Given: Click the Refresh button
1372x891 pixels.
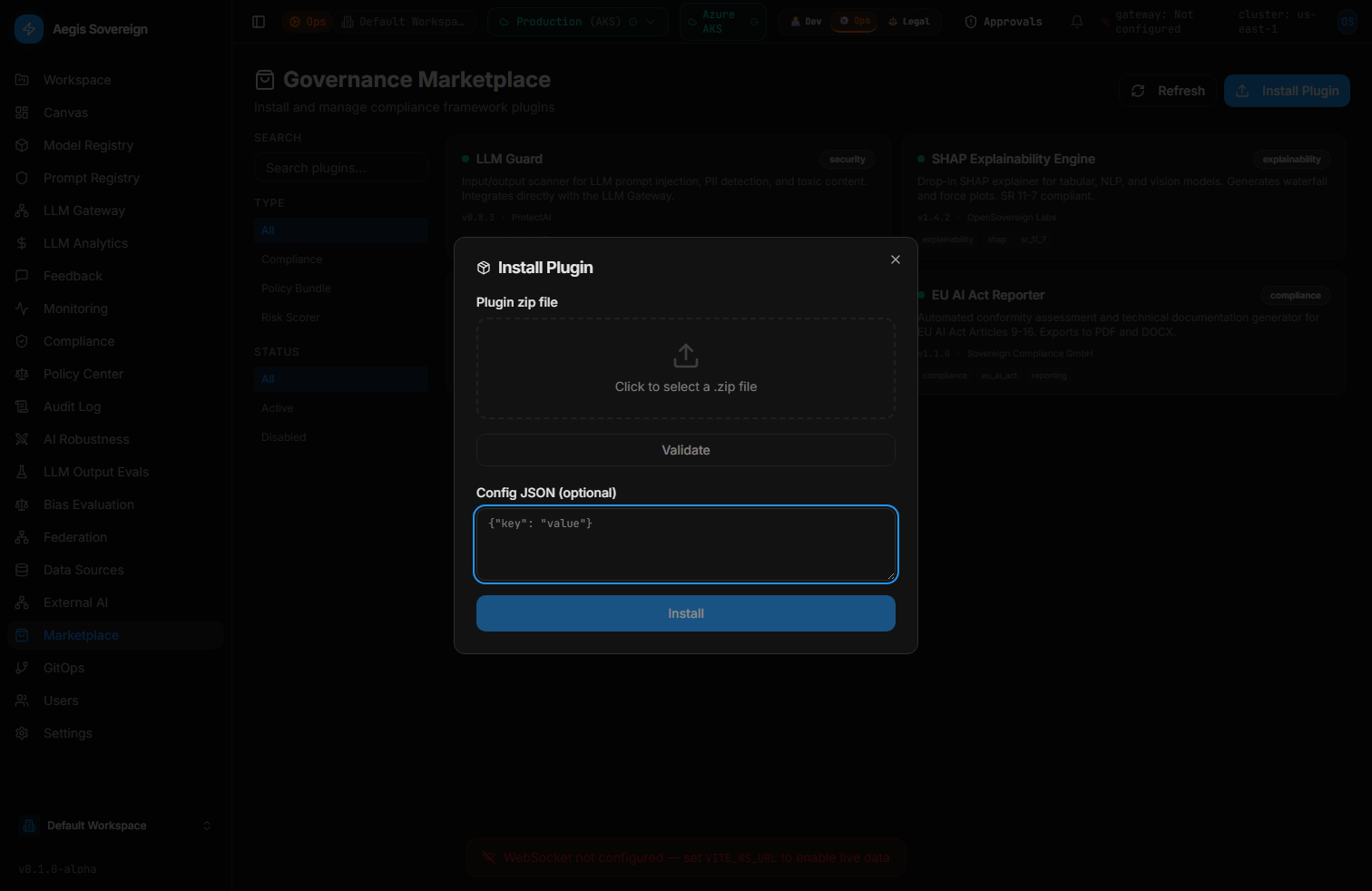Looking at the screenshot, I should [x=1168, y=91].
